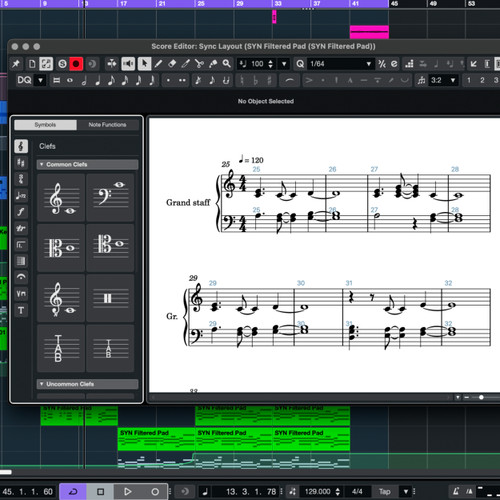Image resolution: width=500 pixels, height=500 pixels.
Task: Toggle Acoustic Feedback speaker button
Action: click(x=128, y=64)
